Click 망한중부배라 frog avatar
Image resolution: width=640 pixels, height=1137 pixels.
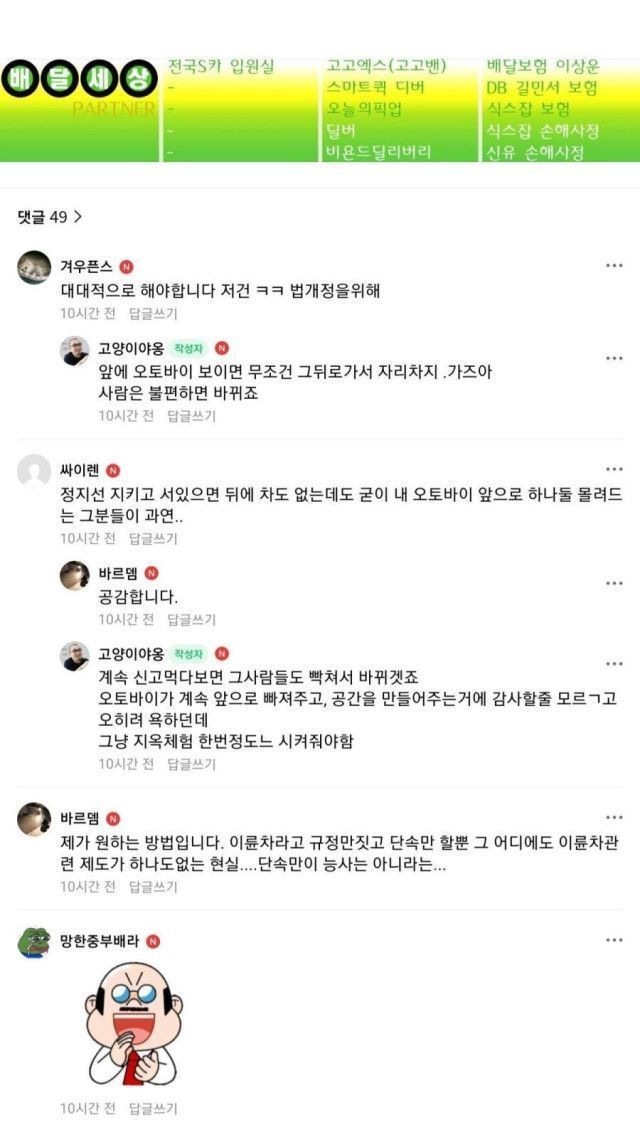pos(34,941)
